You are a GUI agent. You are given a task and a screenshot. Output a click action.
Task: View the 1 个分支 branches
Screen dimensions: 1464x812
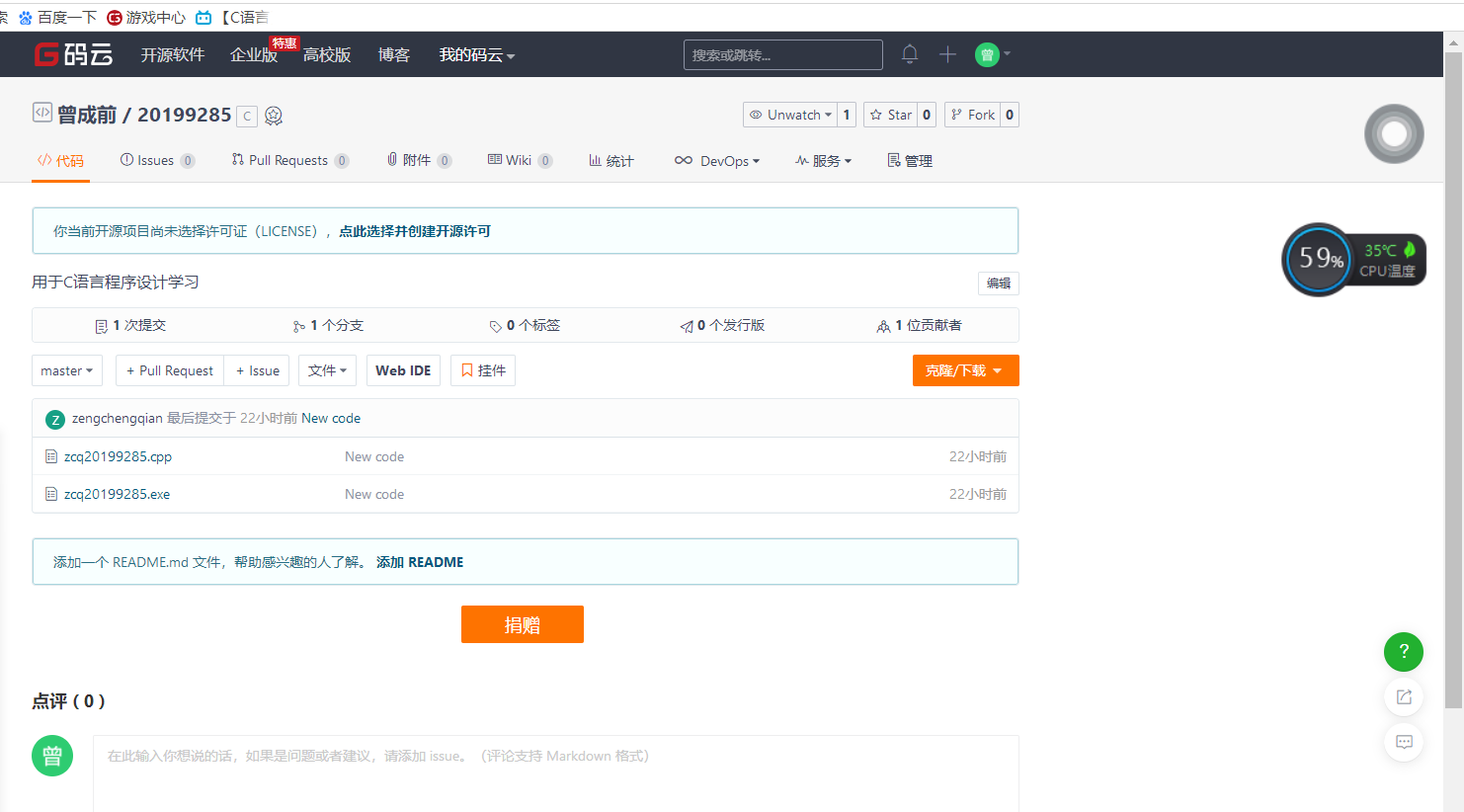328,325
